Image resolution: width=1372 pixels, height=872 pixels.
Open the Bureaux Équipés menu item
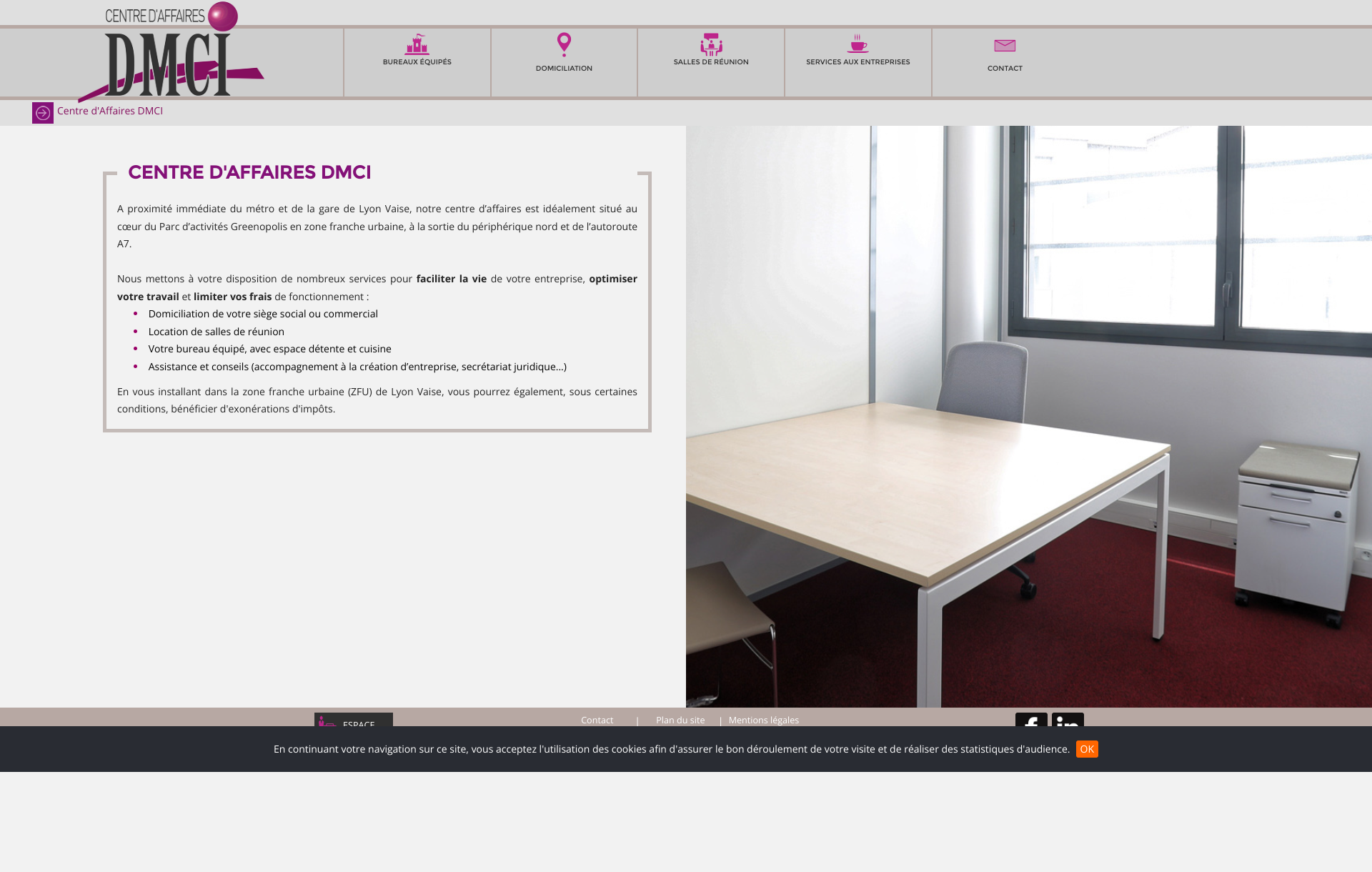click(x=417, y=62)
